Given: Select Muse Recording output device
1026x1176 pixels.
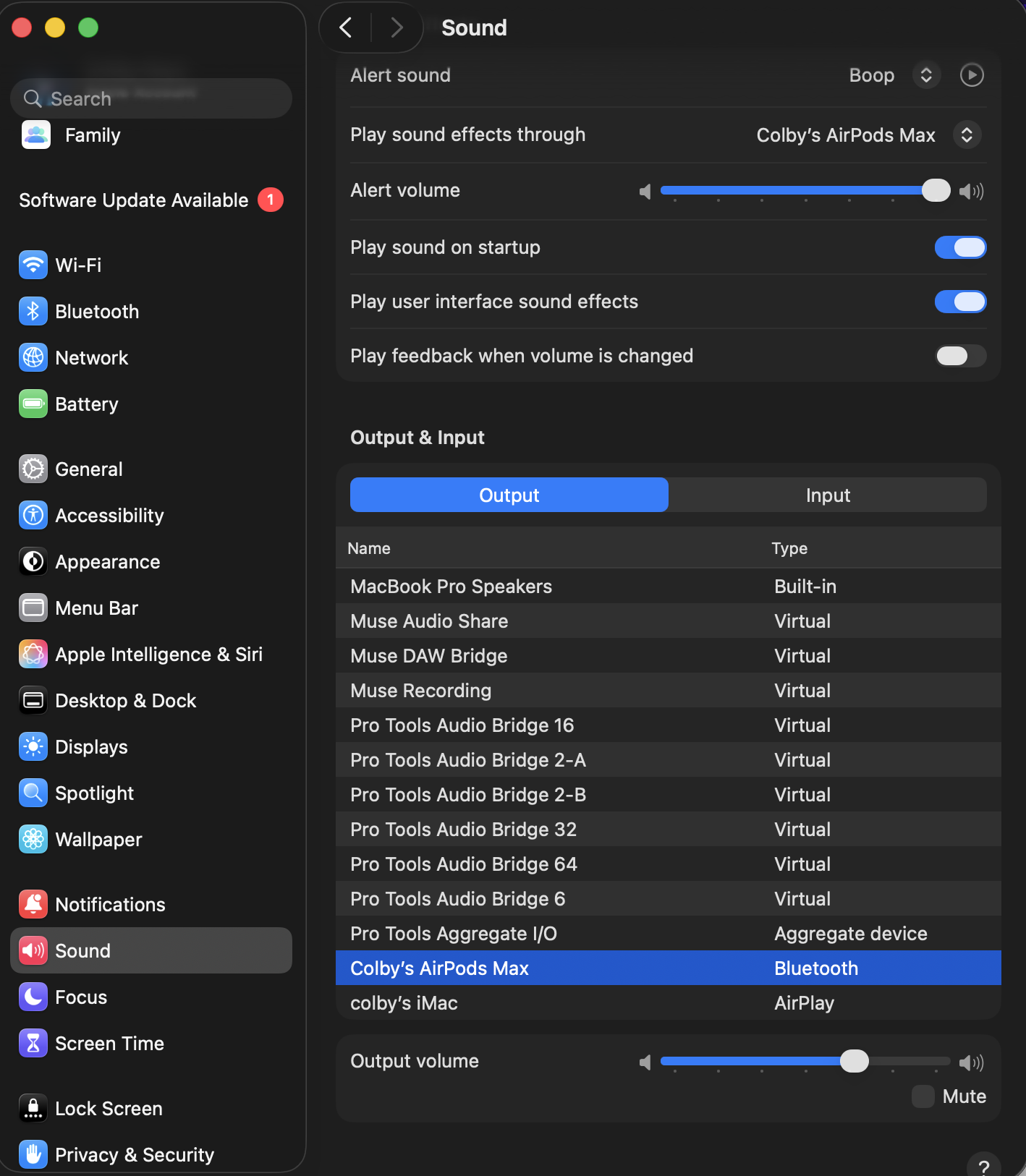Looking at the screenshot, I should 669,690.
